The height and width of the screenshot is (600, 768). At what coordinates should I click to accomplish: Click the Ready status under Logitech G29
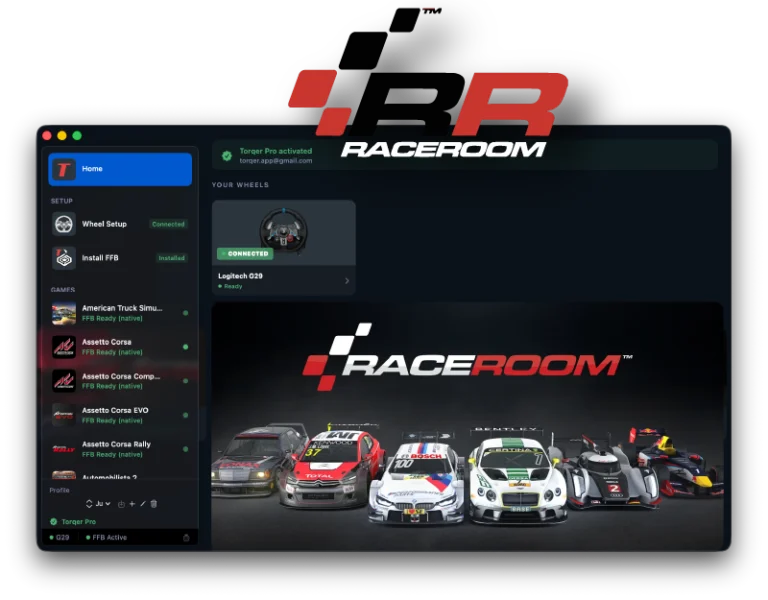(230, 286)
